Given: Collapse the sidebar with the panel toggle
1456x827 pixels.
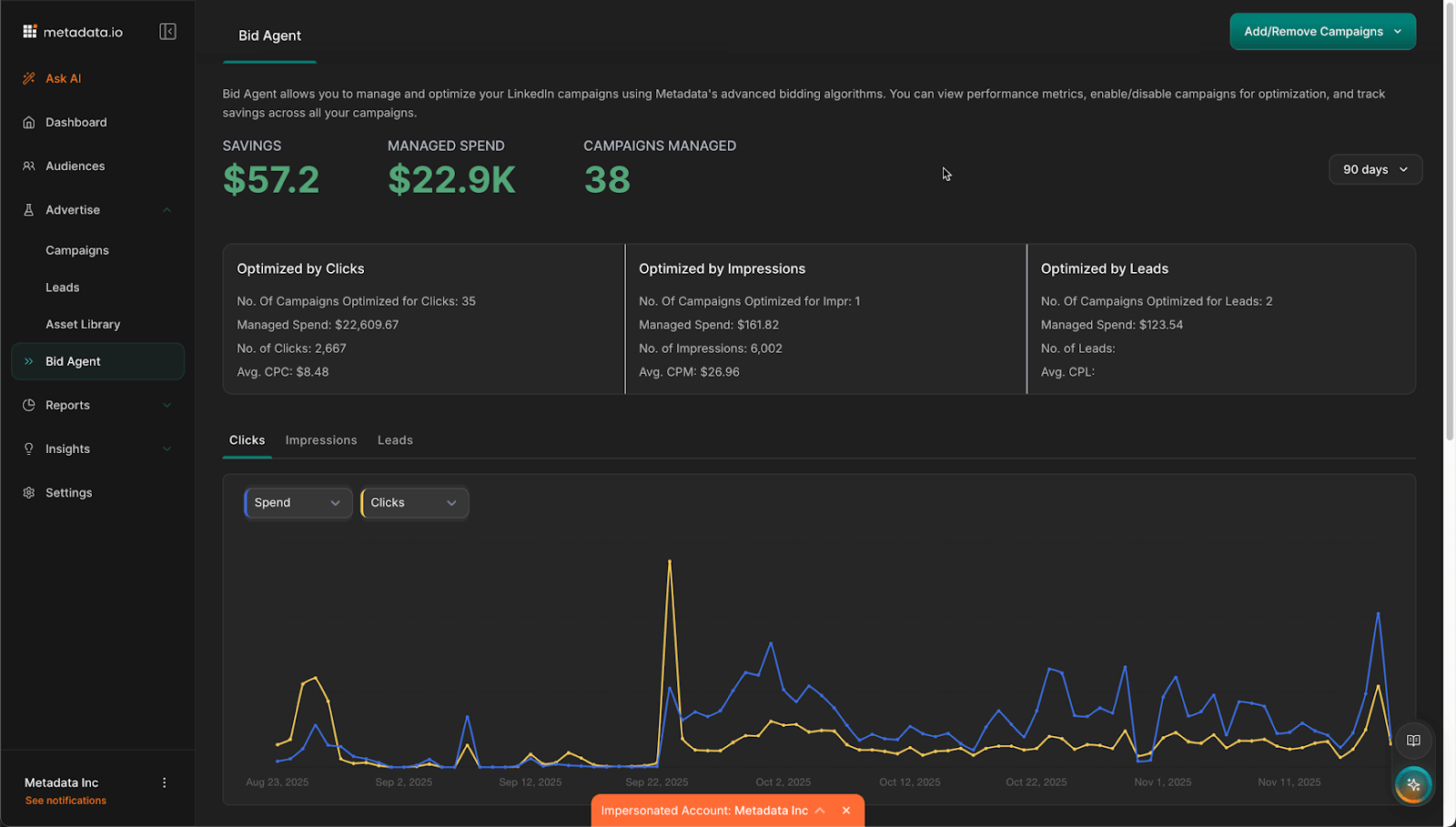Looking at the screenshot, I should (167, 30).
